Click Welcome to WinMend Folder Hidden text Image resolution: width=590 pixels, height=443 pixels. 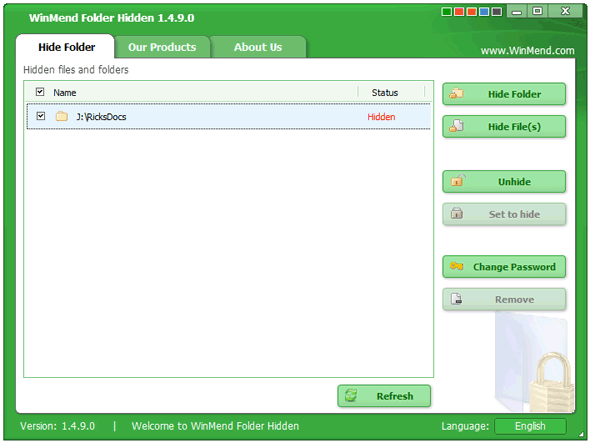click(215, 426)
